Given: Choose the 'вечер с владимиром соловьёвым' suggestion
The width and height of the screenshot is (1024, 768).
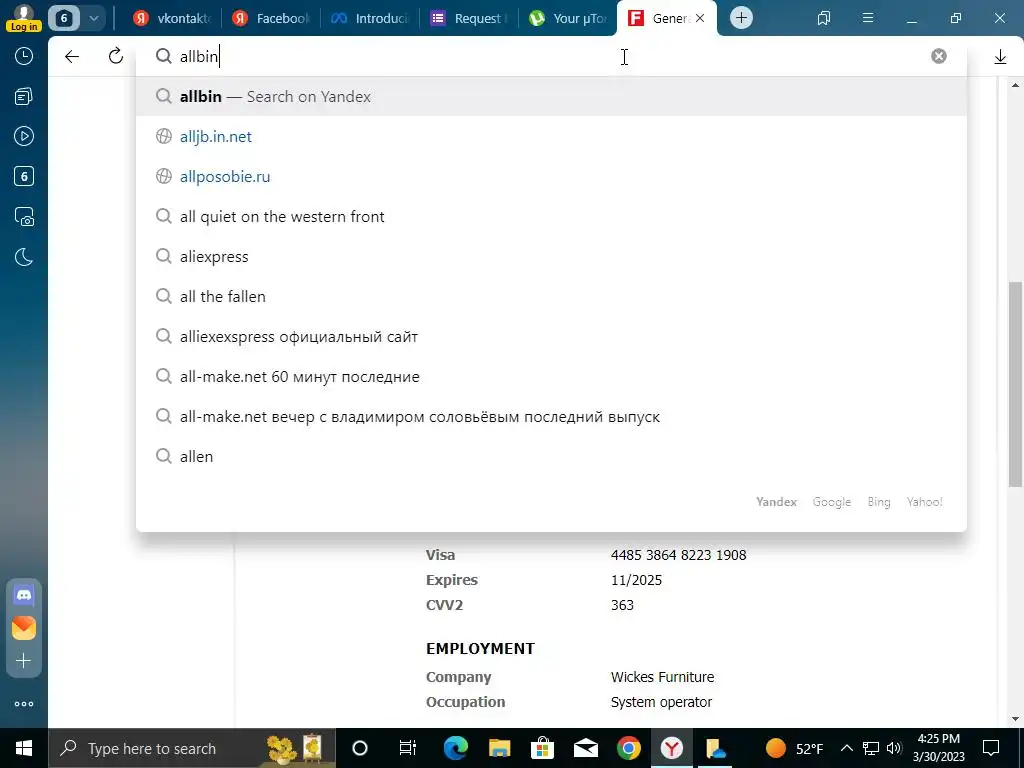Looking at the screenshot, I should point(551,417).
